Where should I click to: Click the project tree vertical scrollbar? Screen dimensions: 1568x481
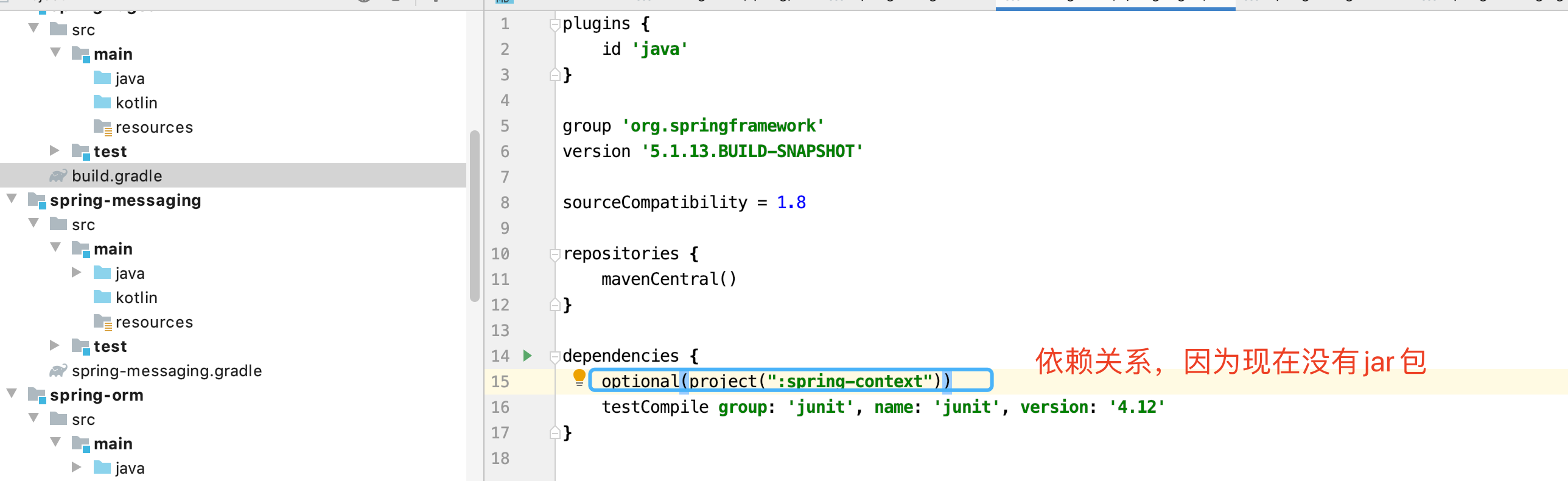[x=475, y=216]
